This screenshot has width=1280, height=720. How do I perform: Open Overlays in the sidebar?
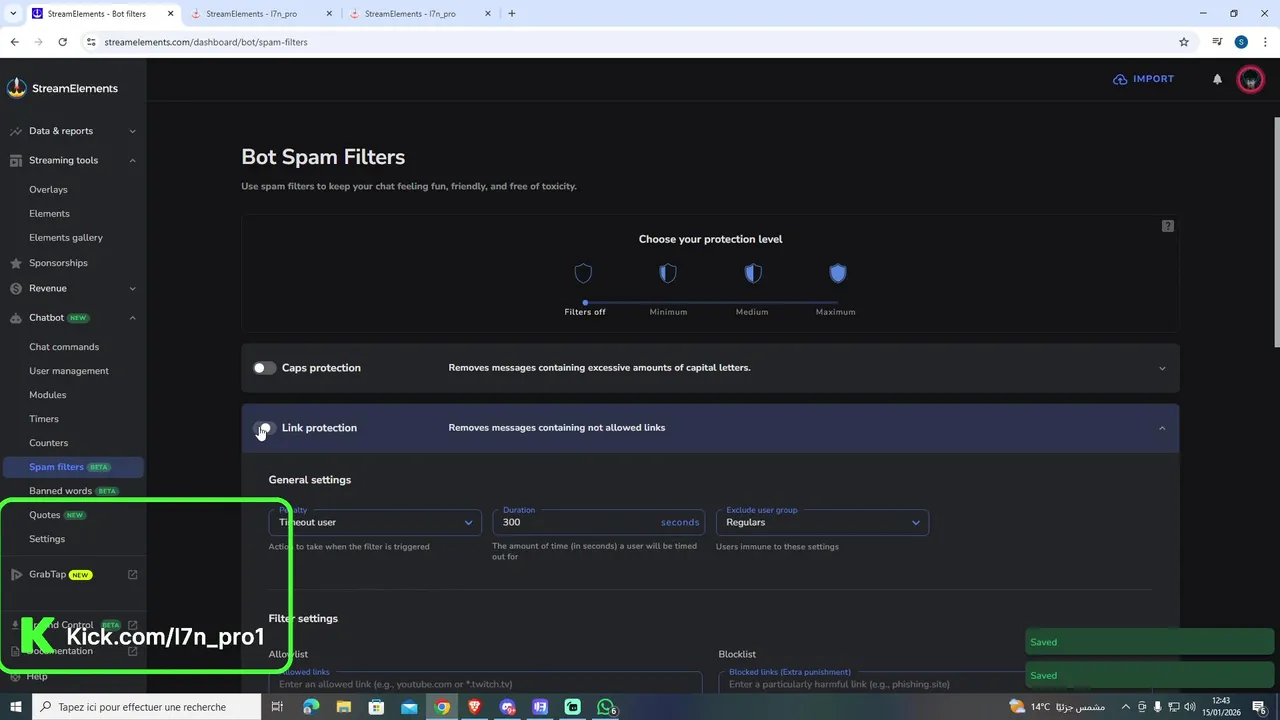[x=48, y=189]
